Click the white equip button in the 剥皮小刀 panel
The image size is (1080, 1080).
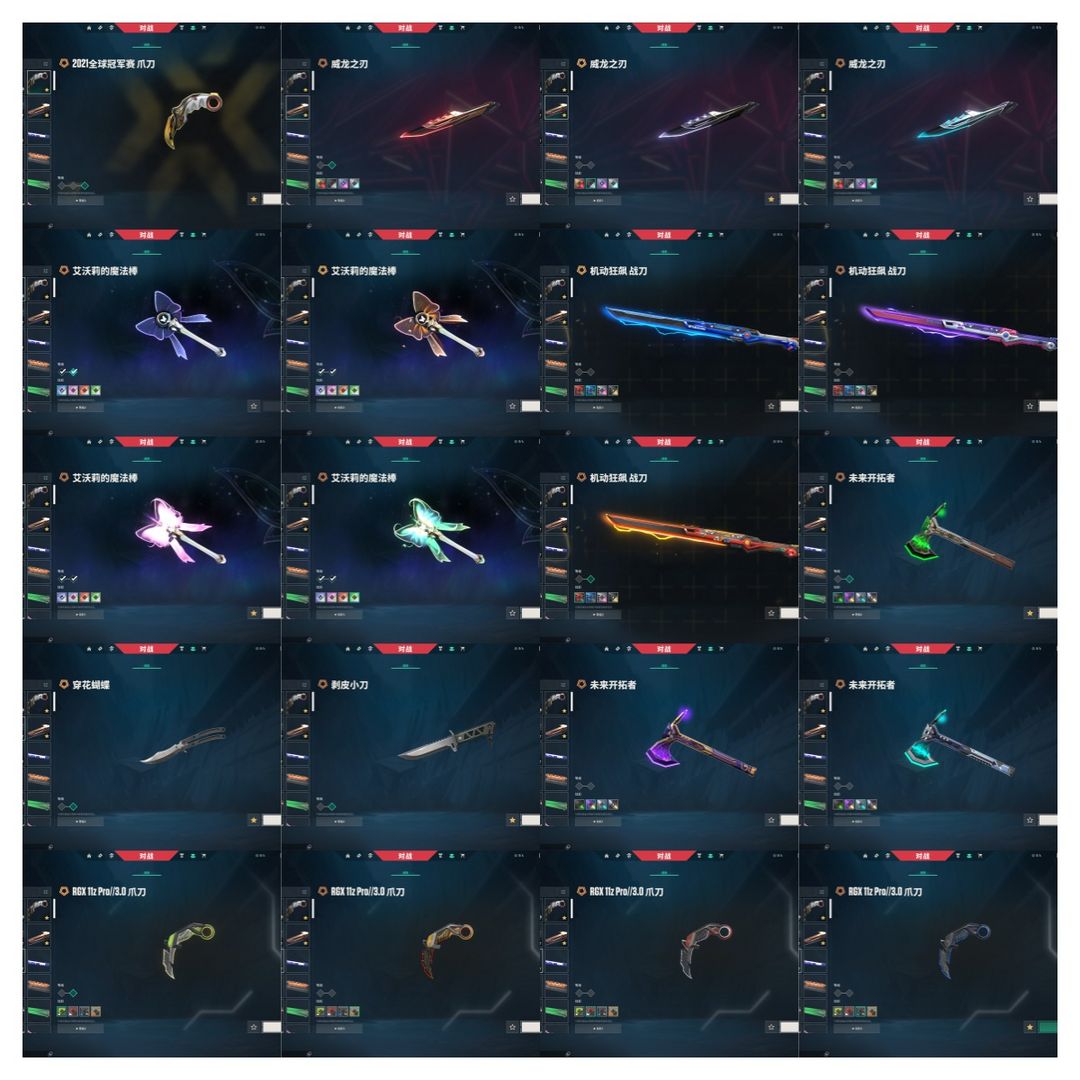531,820
